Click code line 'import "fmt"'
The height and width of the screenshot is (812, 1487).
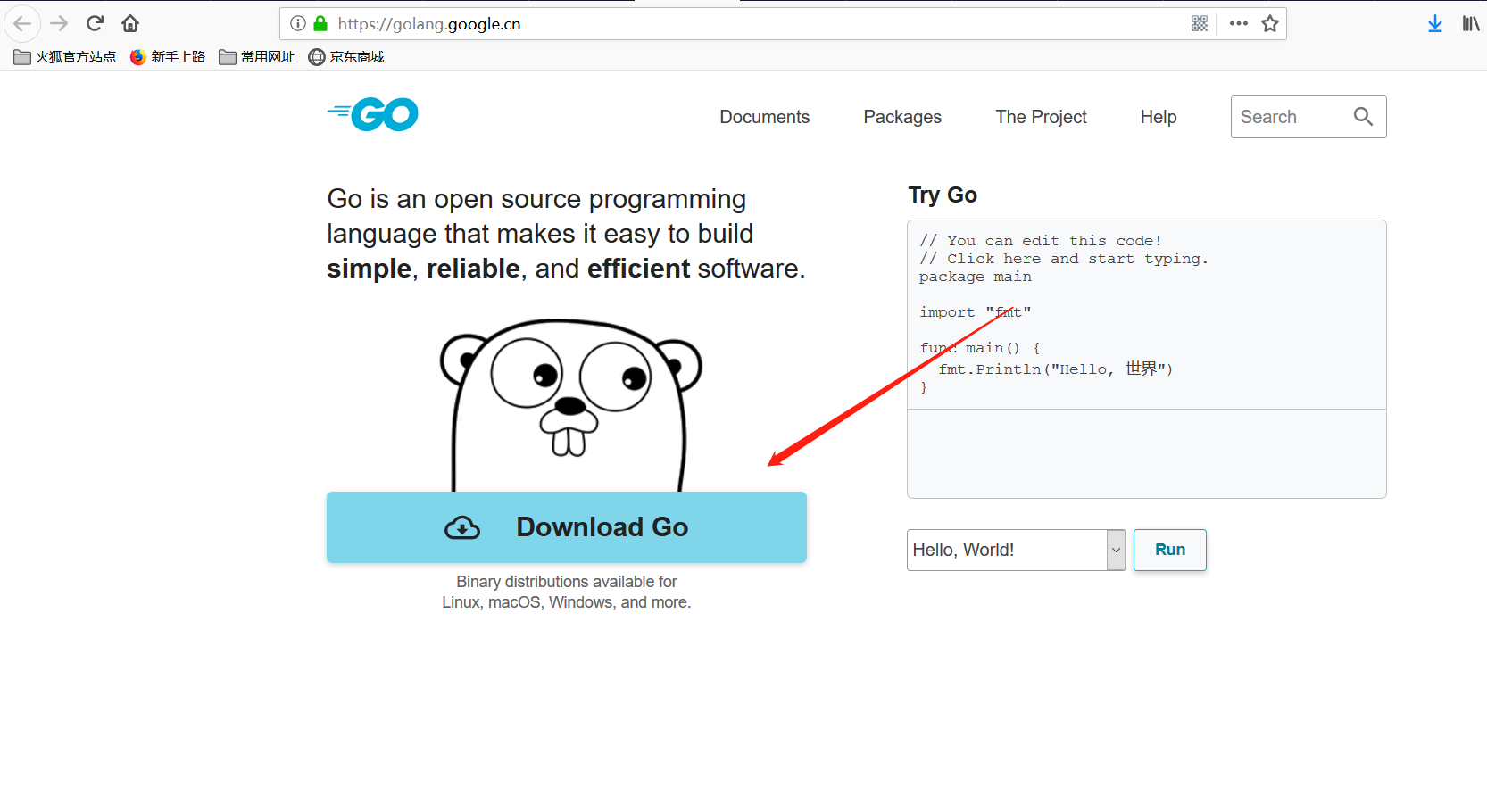click(x=976, y=312)
